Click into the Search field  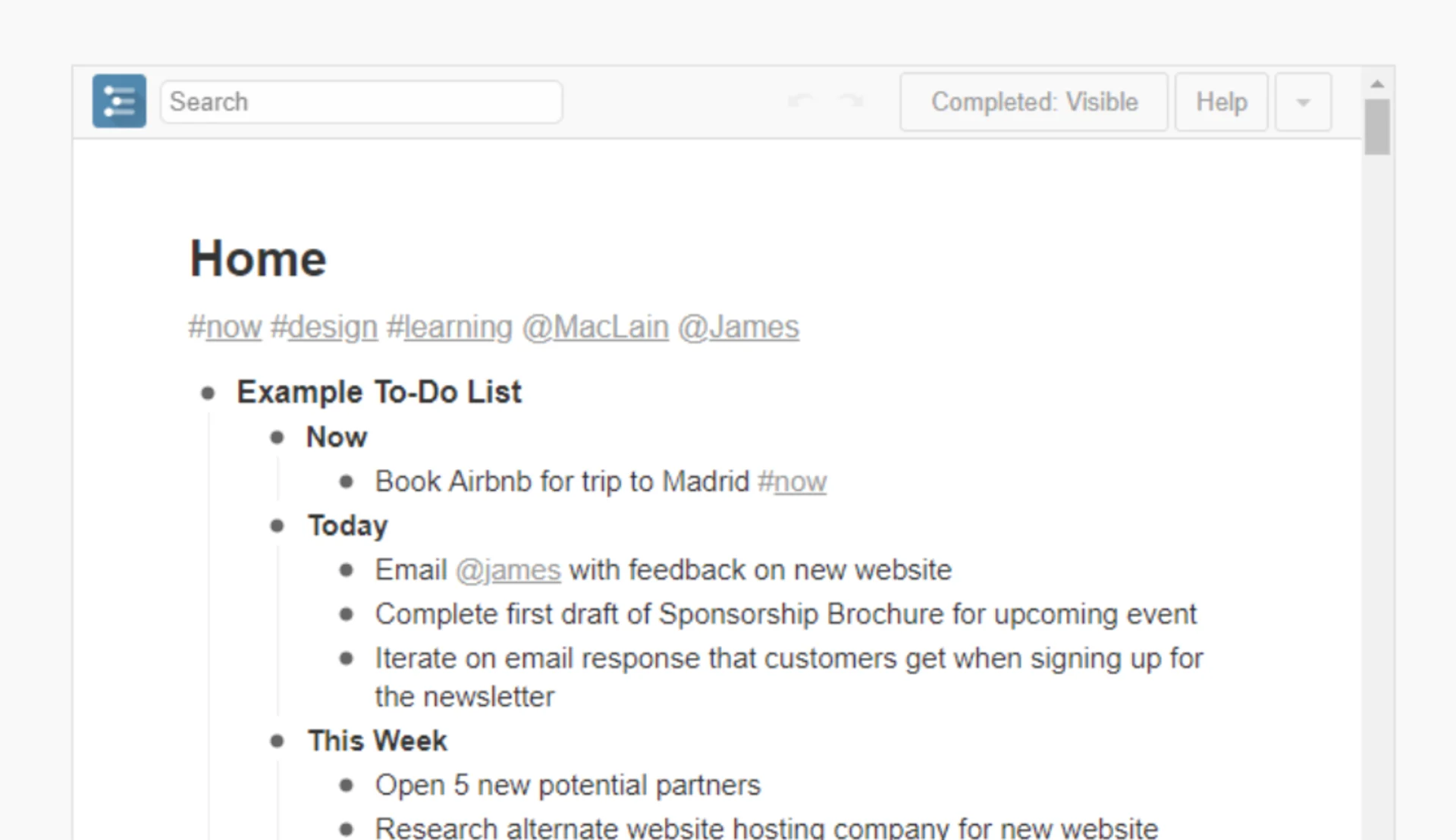point(361,102)
